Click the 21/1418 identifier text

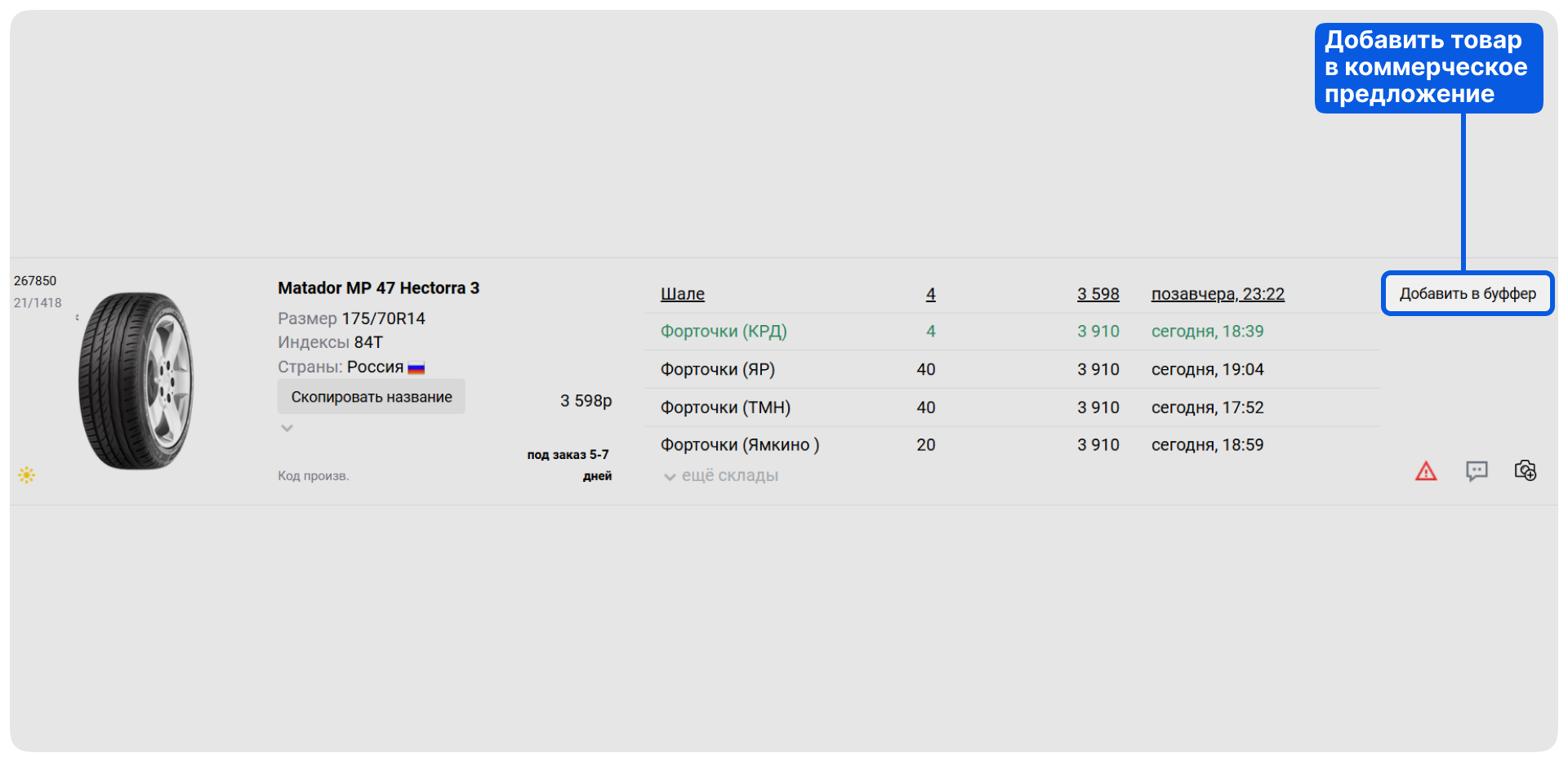pos(38,303)
